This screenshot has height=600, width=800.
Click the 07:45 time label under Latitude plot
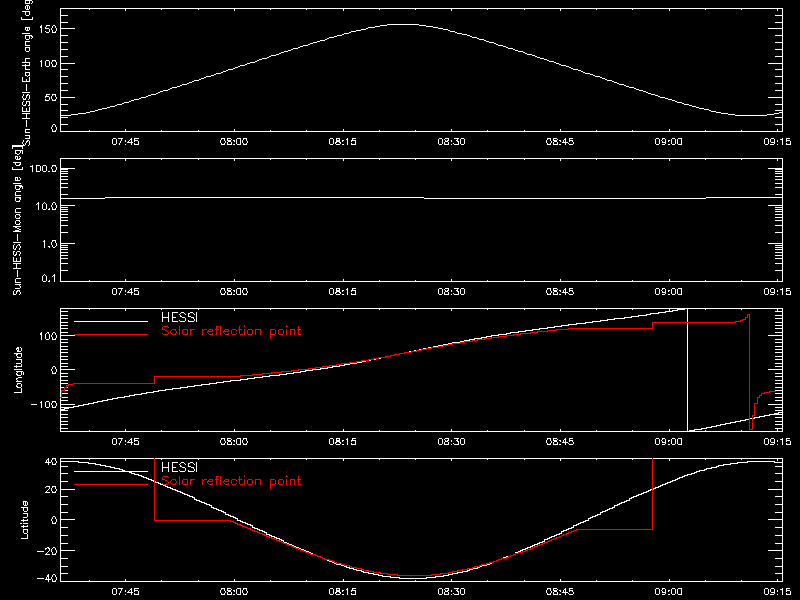coord(126,591)
